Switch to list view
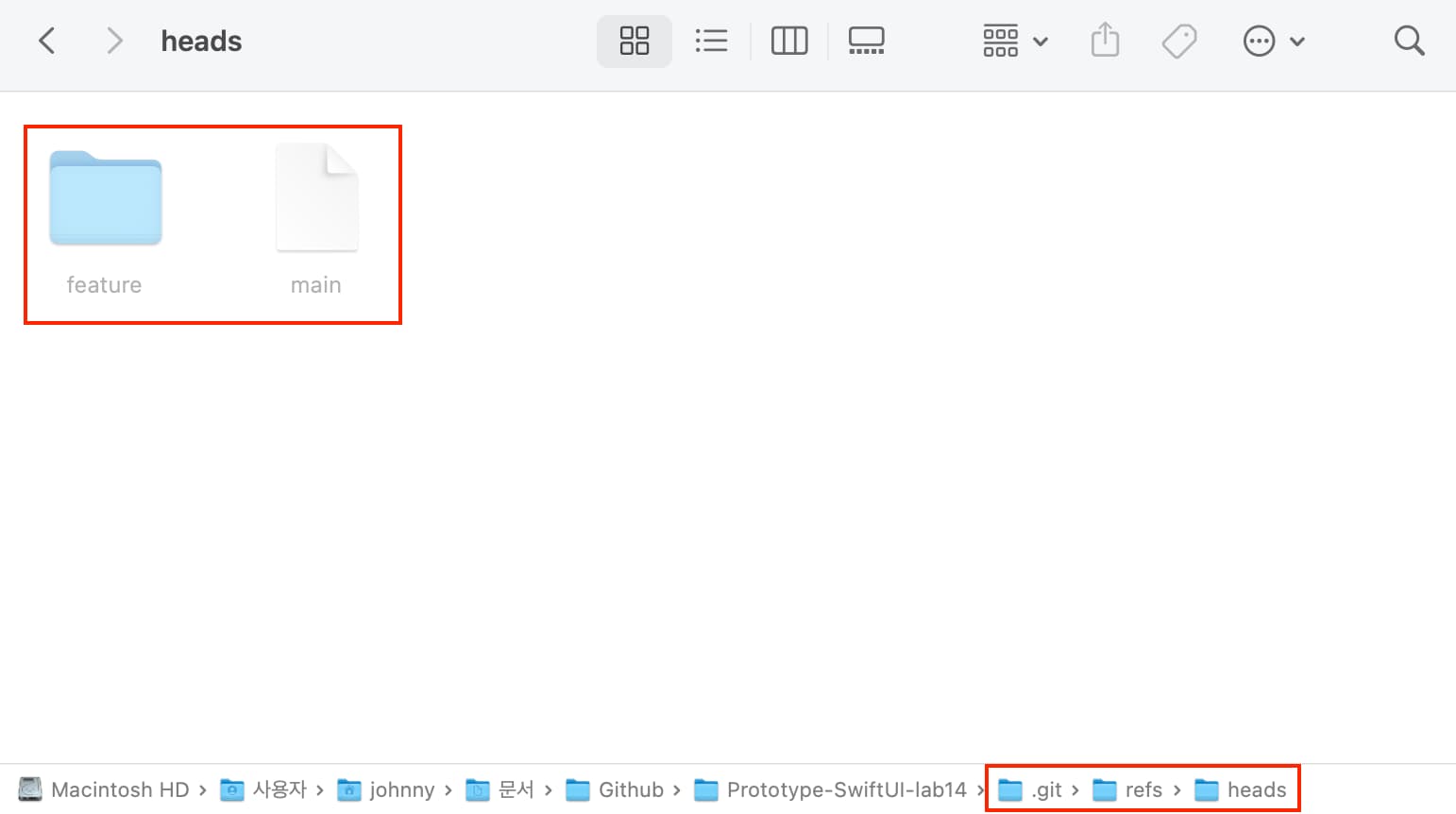The width and height of the screenshot is (1456, 814). click(712, 41)
